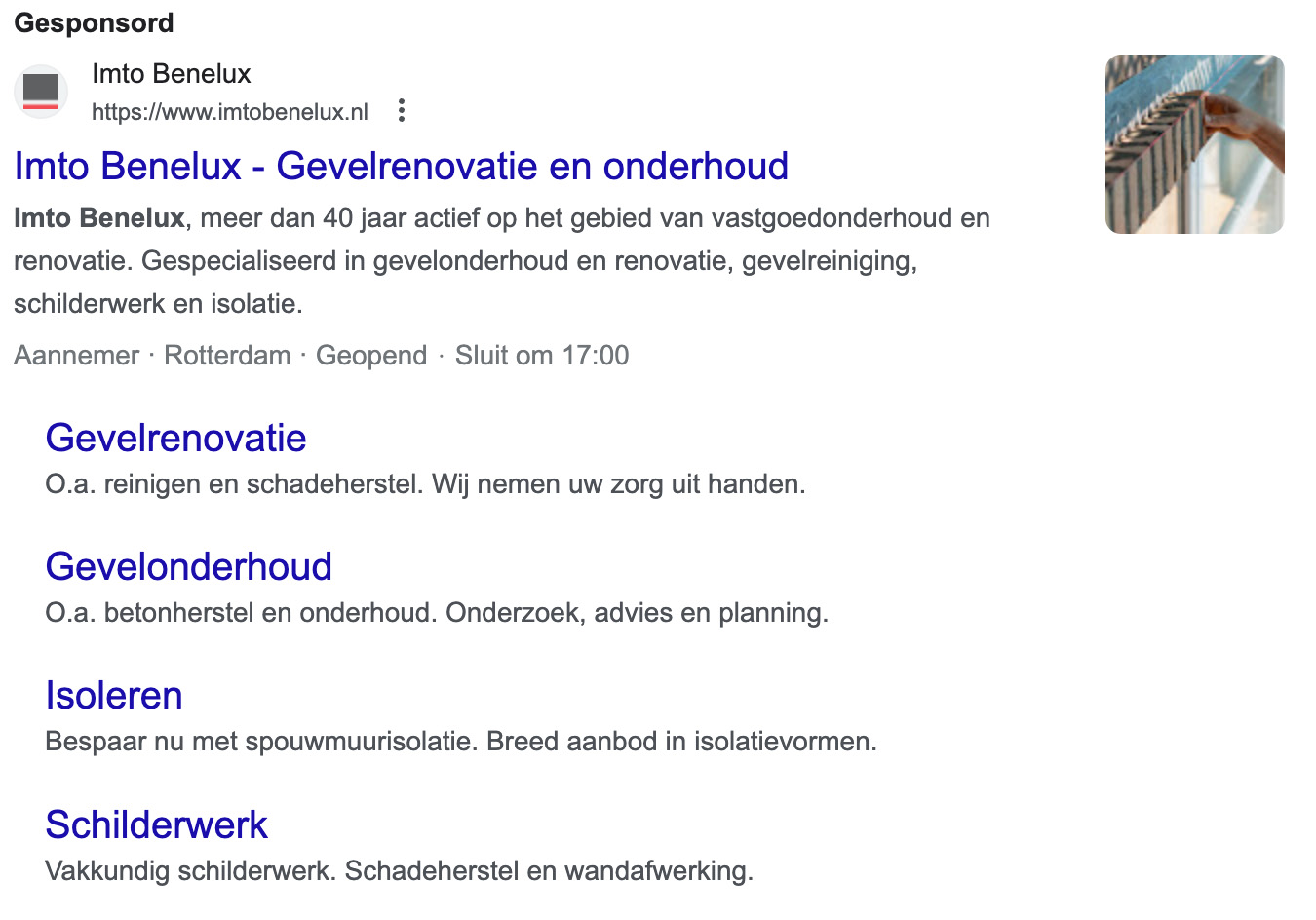
Task: Visit the Gevelrenovatie sitelink
Action: click(175, 439)
